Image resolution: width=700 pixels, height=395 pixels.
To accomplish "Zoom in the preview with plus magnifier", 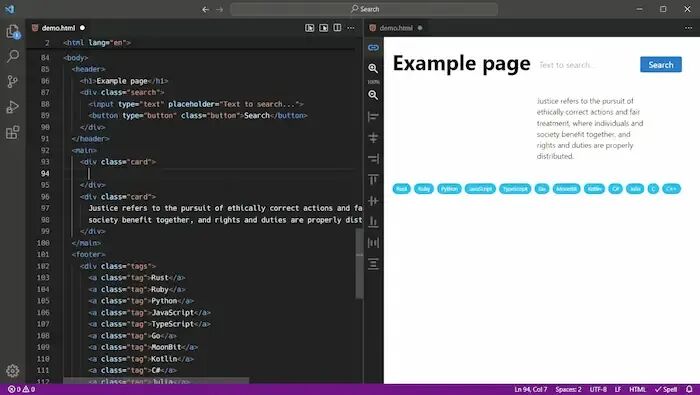I will point(373,68).
